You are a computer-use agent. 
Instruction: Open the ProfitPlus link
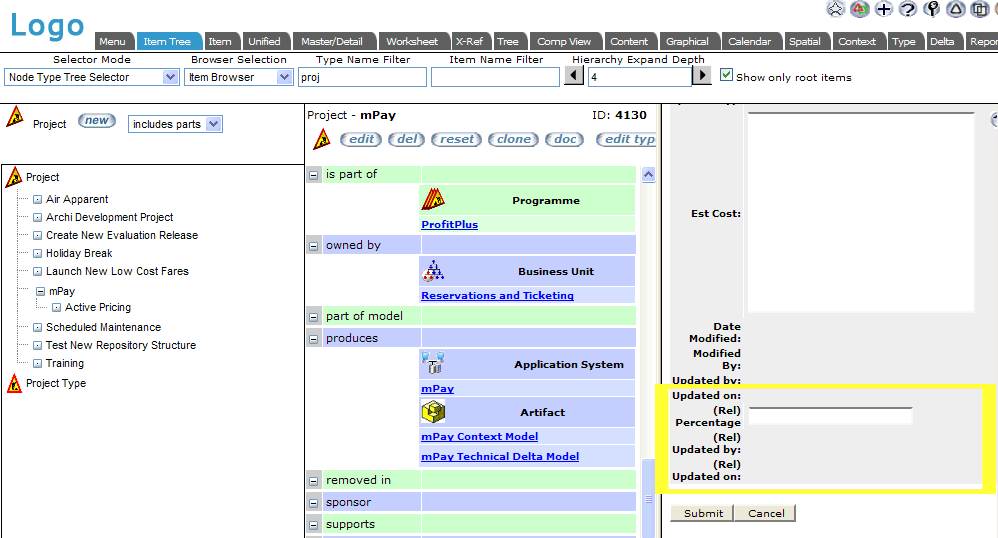[449, 225]
